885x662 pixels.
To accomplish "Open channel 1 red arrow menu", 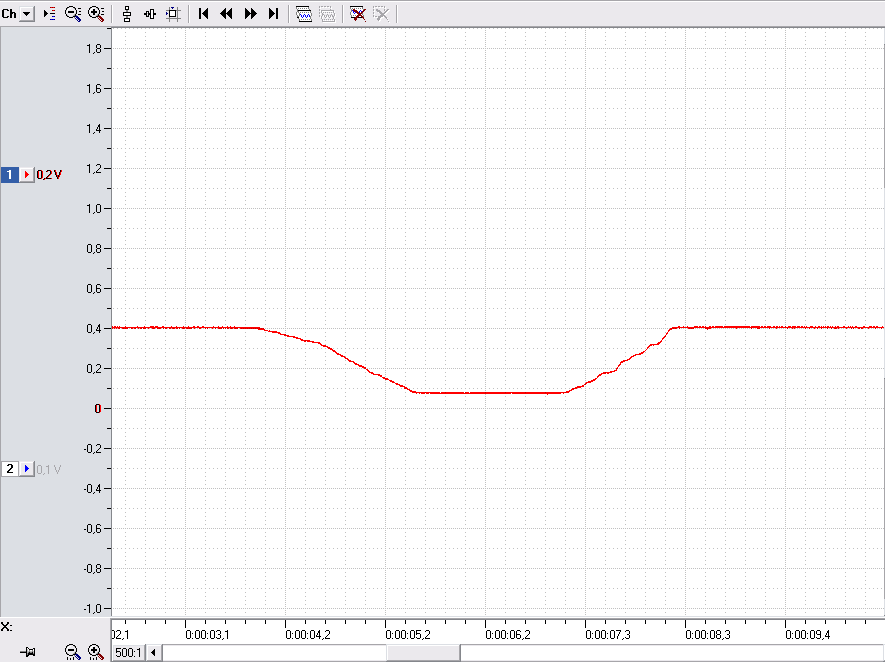I will (27, 175).
